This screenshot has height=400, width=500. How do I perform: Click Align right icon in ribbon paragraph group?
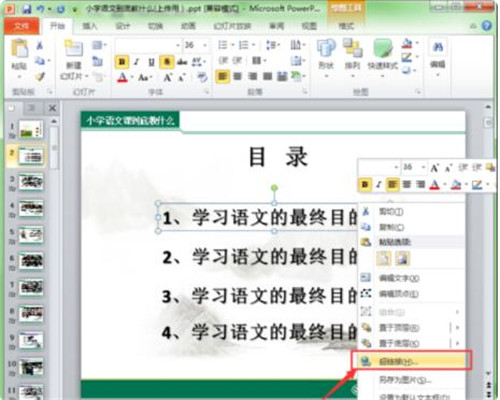253,77
